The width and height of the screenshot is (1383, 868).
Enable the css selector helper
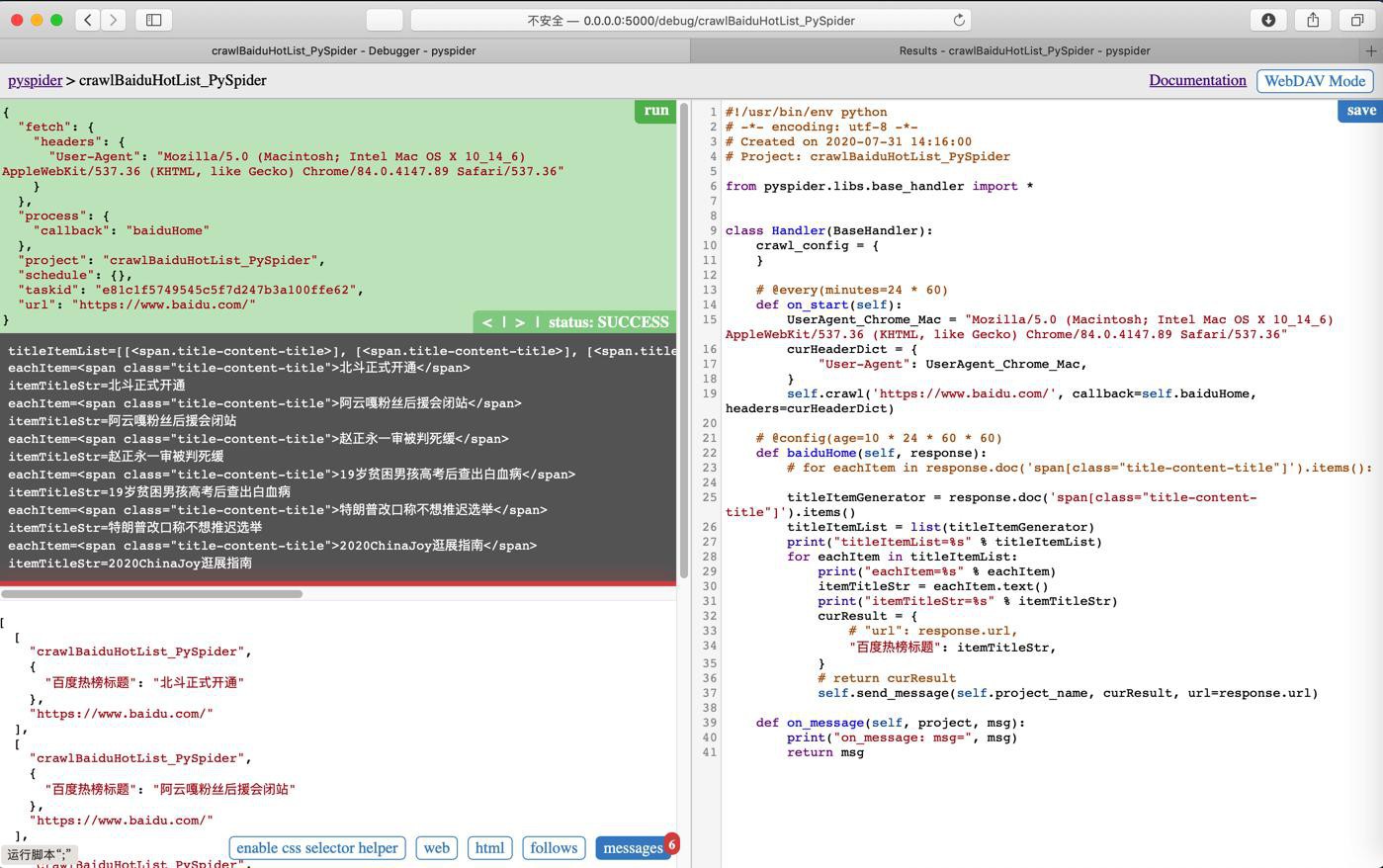point(317,848)
